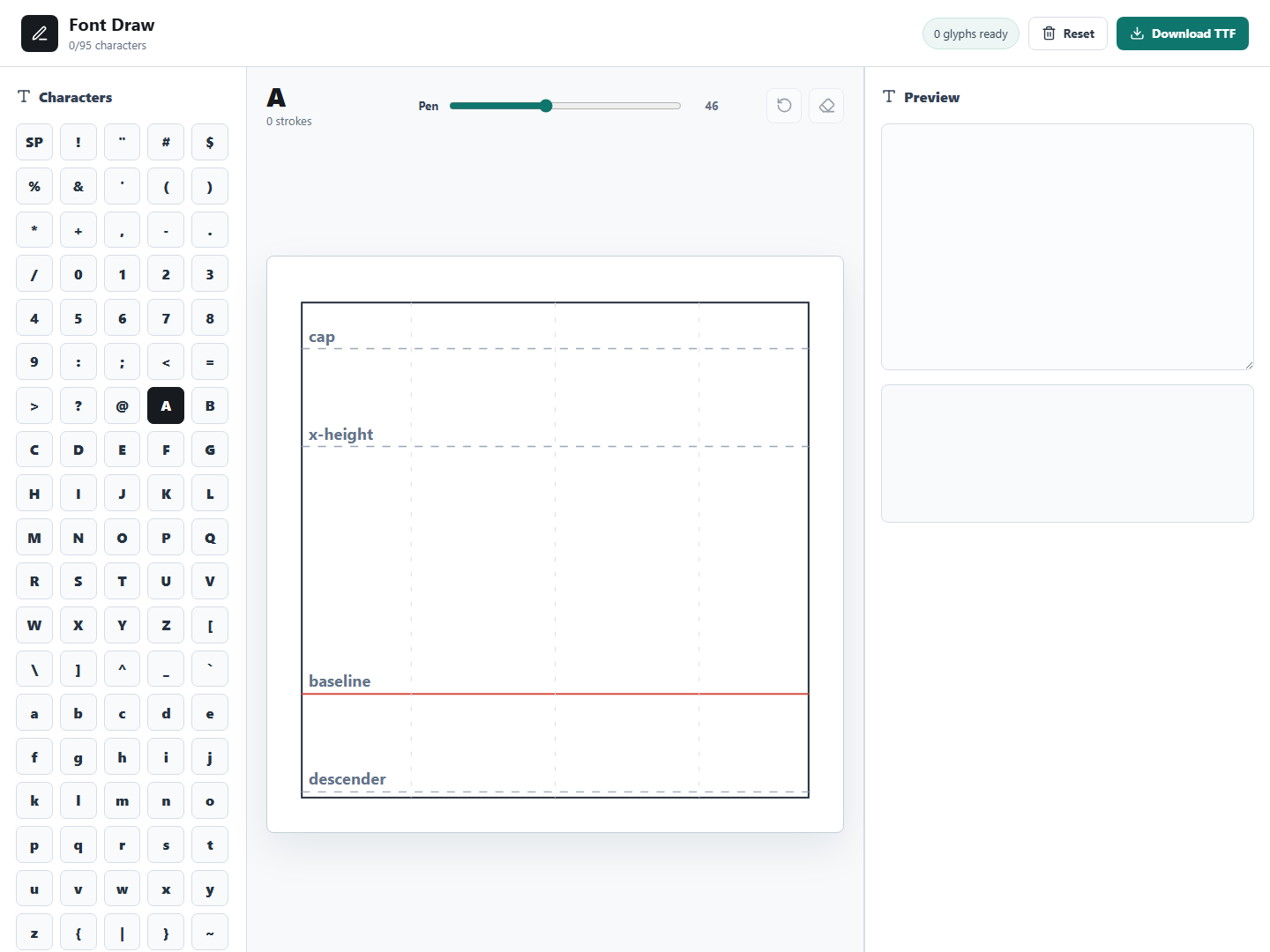Select the uppercase T character
This screenshot has width=1270, height=952.
(x=122, y=581)
